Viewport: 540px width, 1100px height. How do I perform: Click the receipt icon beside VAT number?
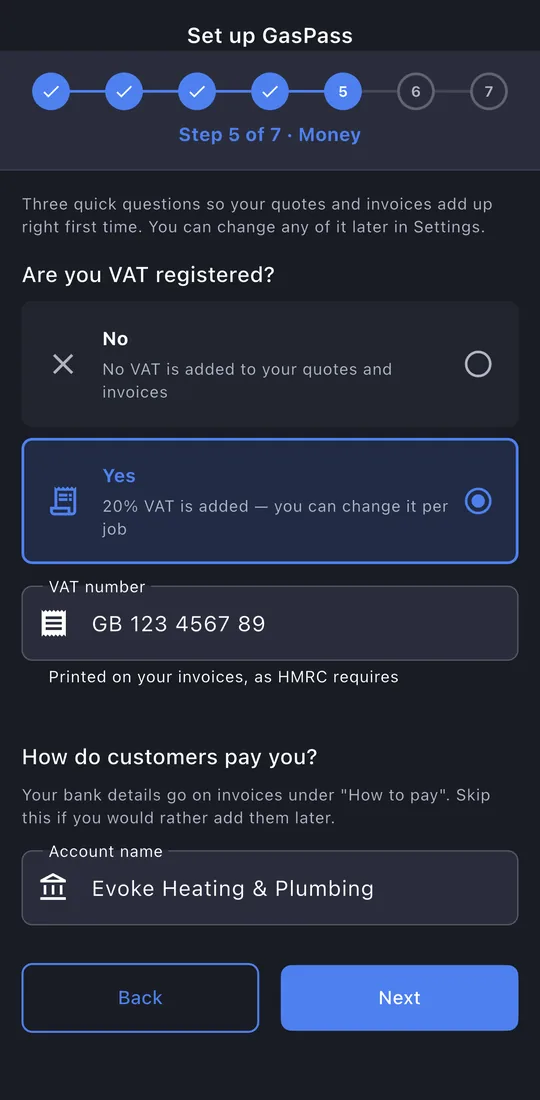click(x=54, y=623)
